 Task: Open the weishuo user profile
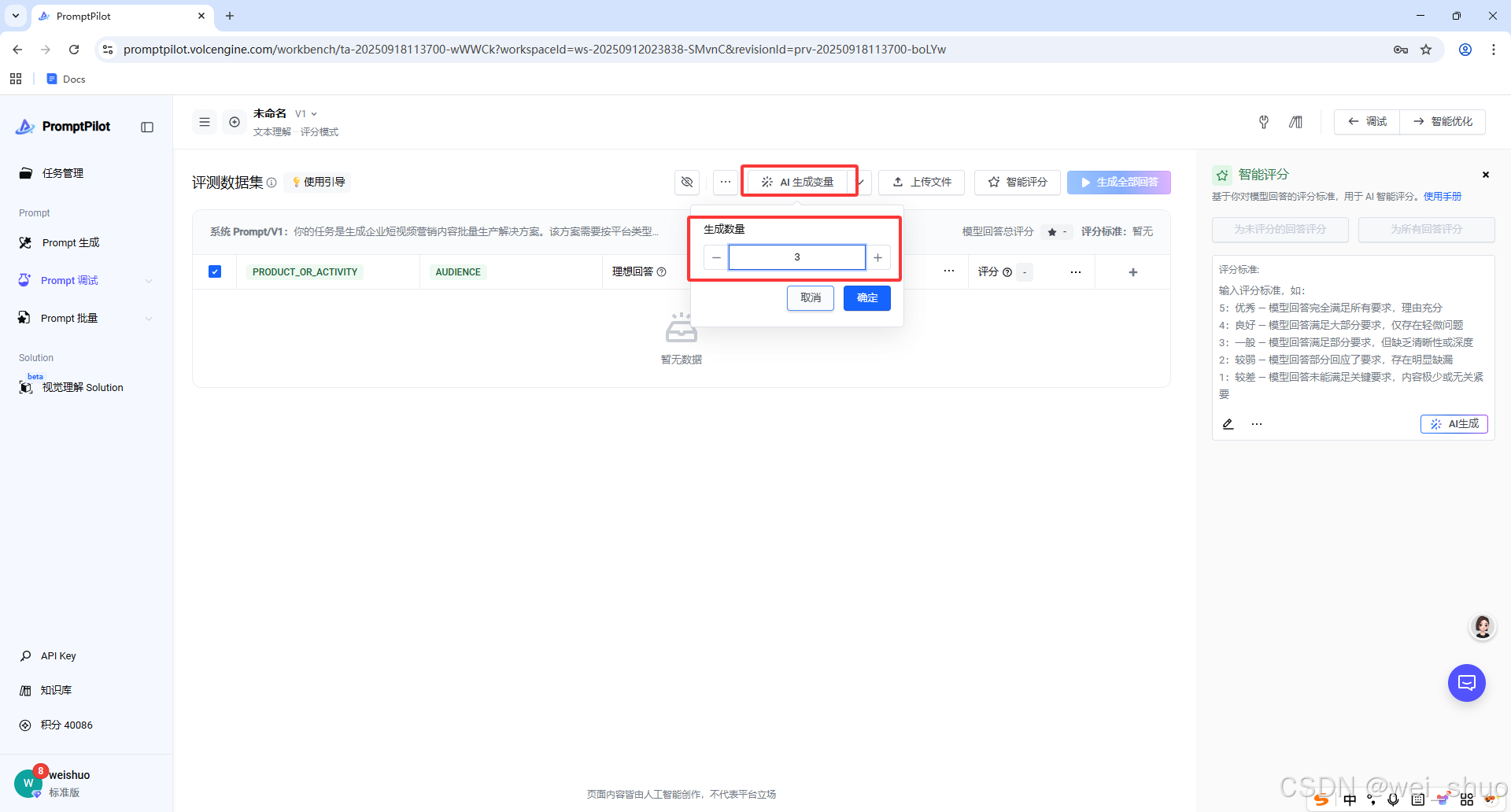click(54, 783)
